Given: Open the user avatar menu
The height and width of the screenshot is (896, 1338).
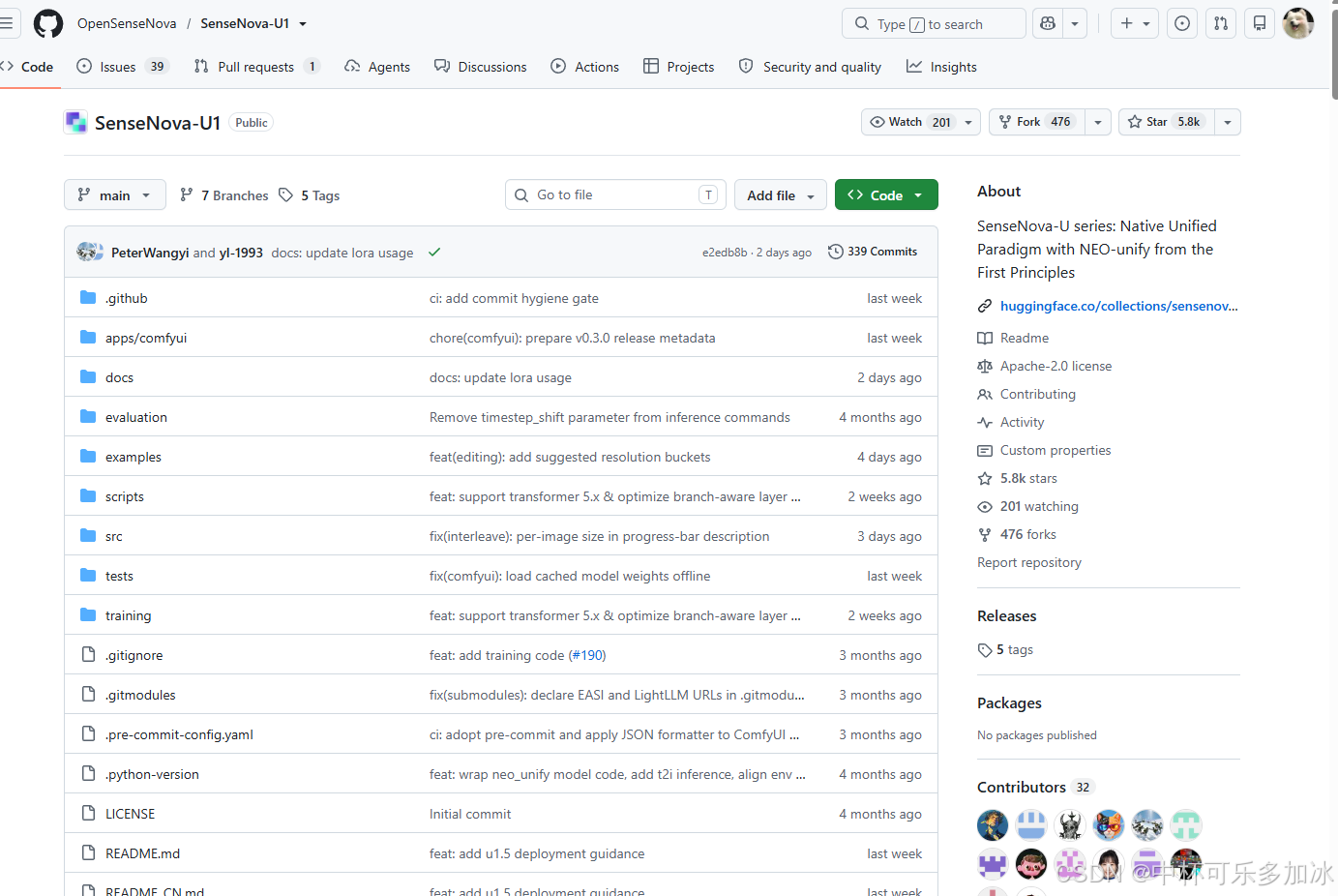Looking at the screenshot, I should click(1298, 23).
